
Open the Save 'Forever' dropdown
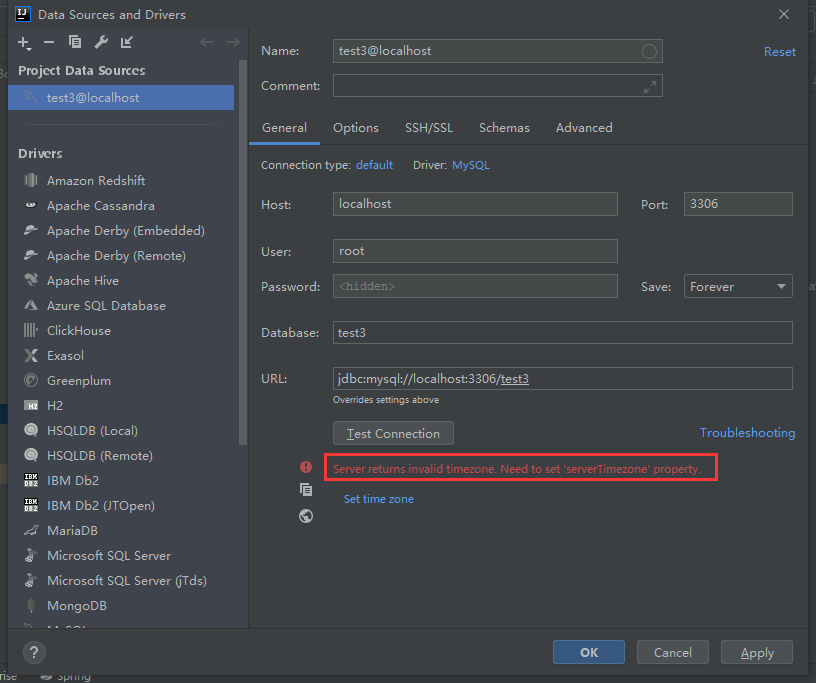737,286
